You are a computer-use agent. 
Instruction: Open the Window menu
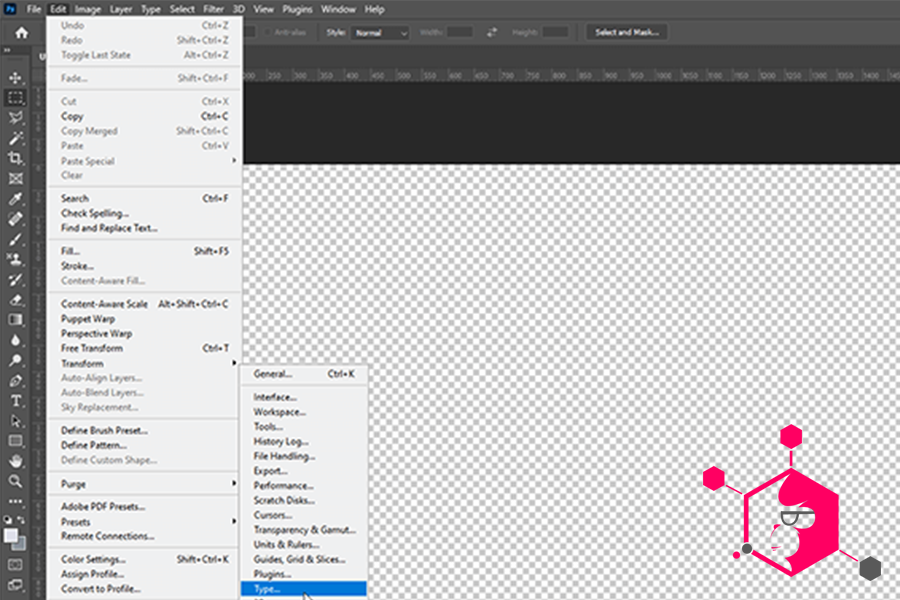[338, 9]
